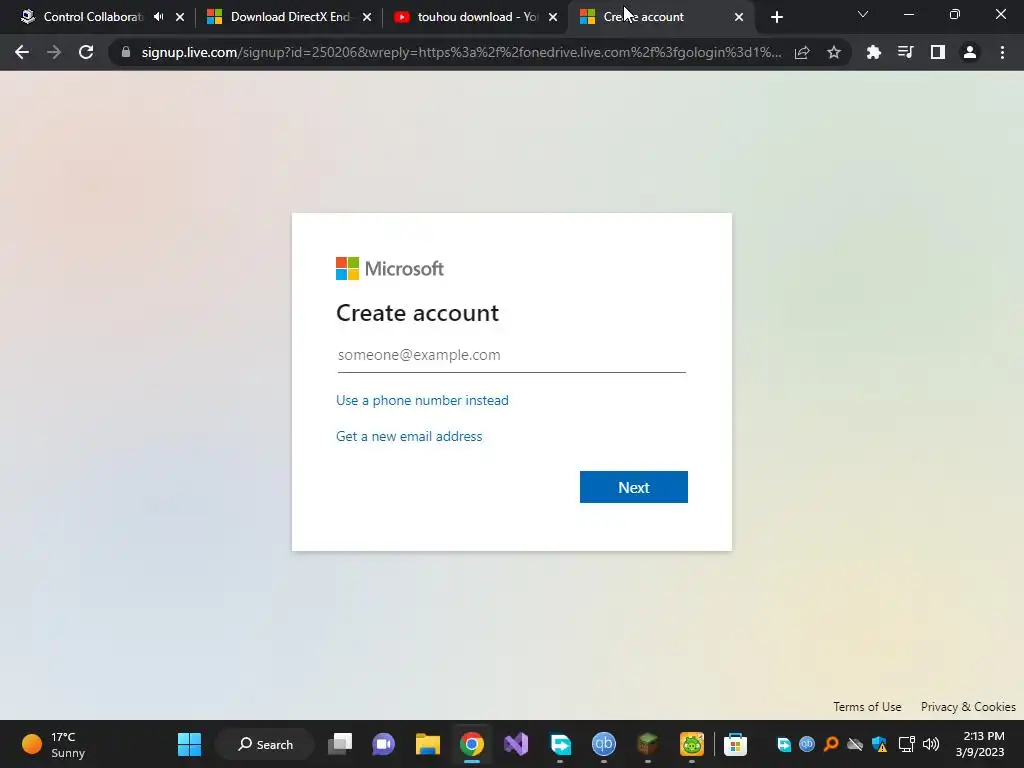
Task: Open the Extensions puzzle icon
Action: (x=873, y=52)
